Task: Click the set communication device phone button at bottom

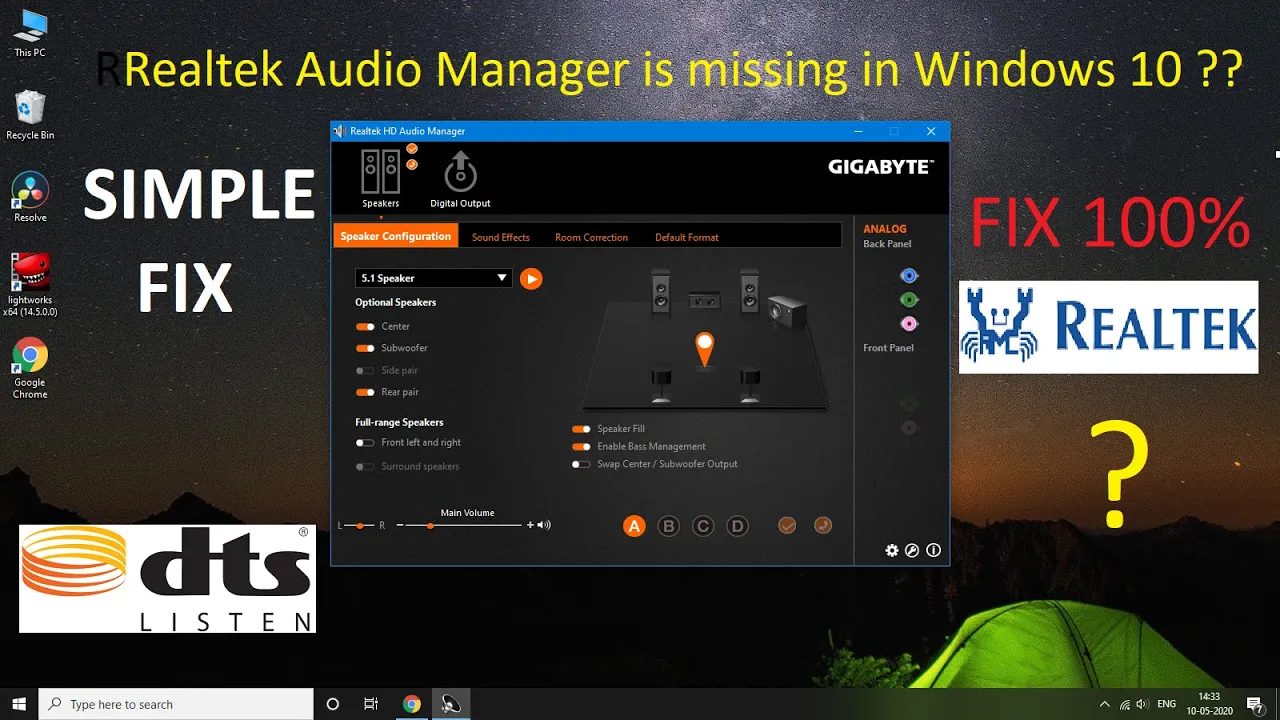Action: 823,525
